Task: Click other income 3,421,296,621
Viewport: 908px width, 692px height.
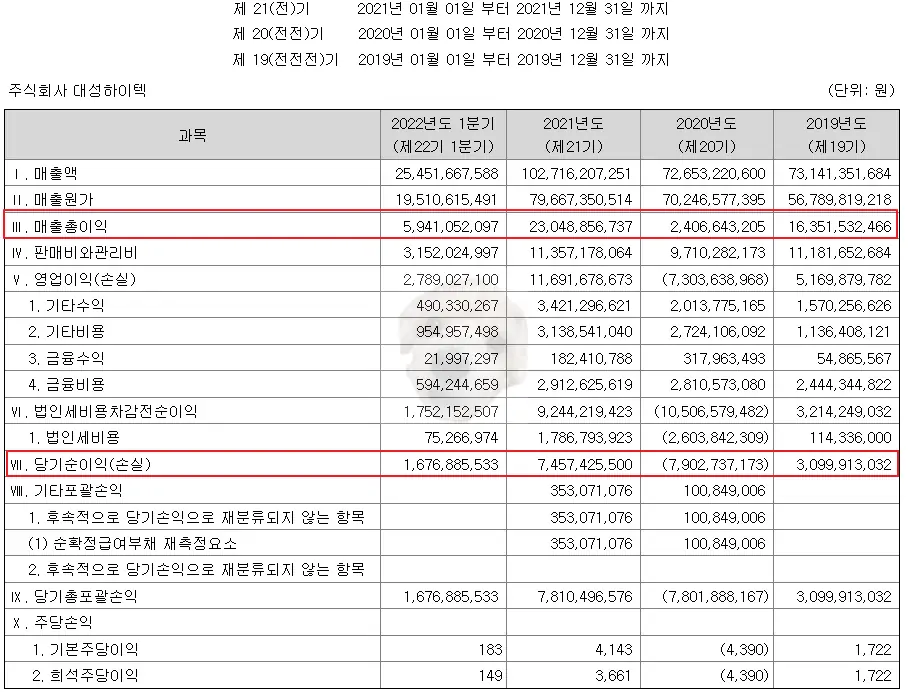Action: pyautogui.click(x=585, y=305)
